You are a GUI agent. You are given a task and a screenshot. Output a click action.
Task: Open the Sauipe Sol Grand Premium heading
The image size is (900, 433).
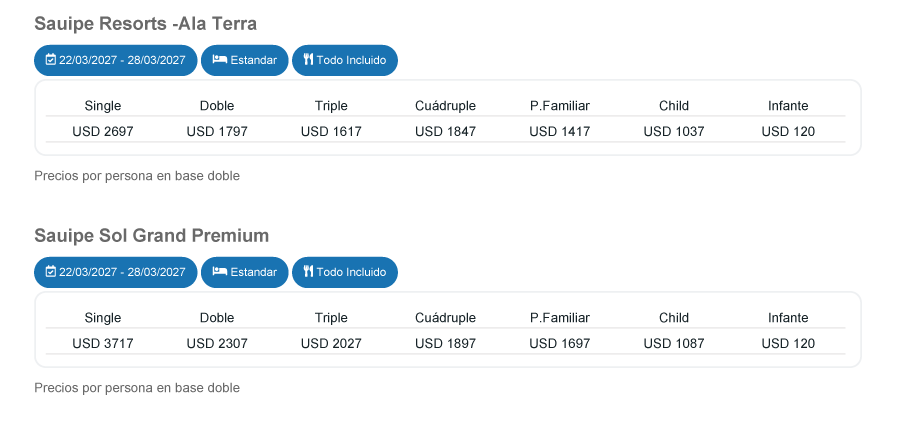coord(152,235)
